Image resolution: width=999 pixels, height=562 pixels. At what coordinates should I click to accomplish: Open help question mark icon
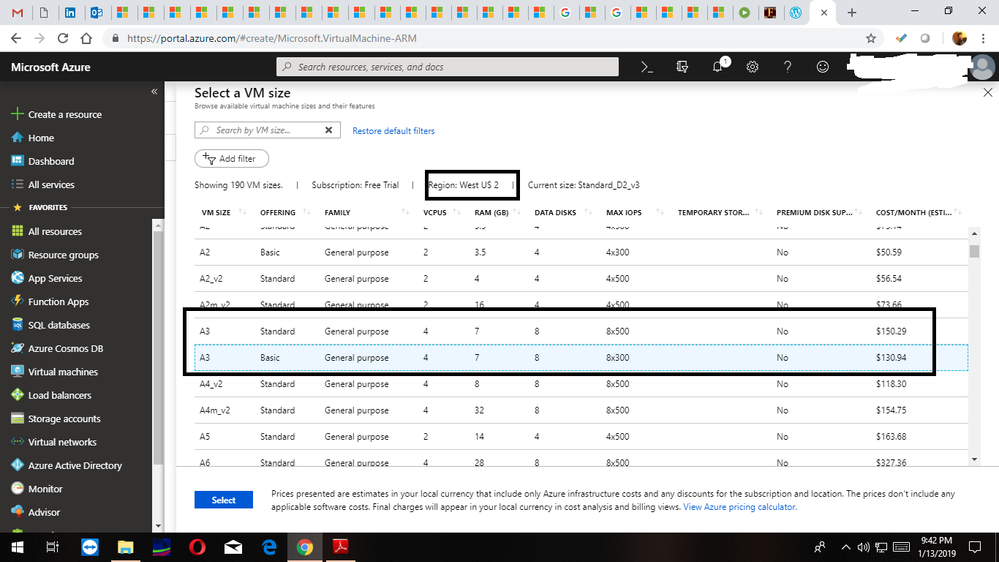click(787, 67)
